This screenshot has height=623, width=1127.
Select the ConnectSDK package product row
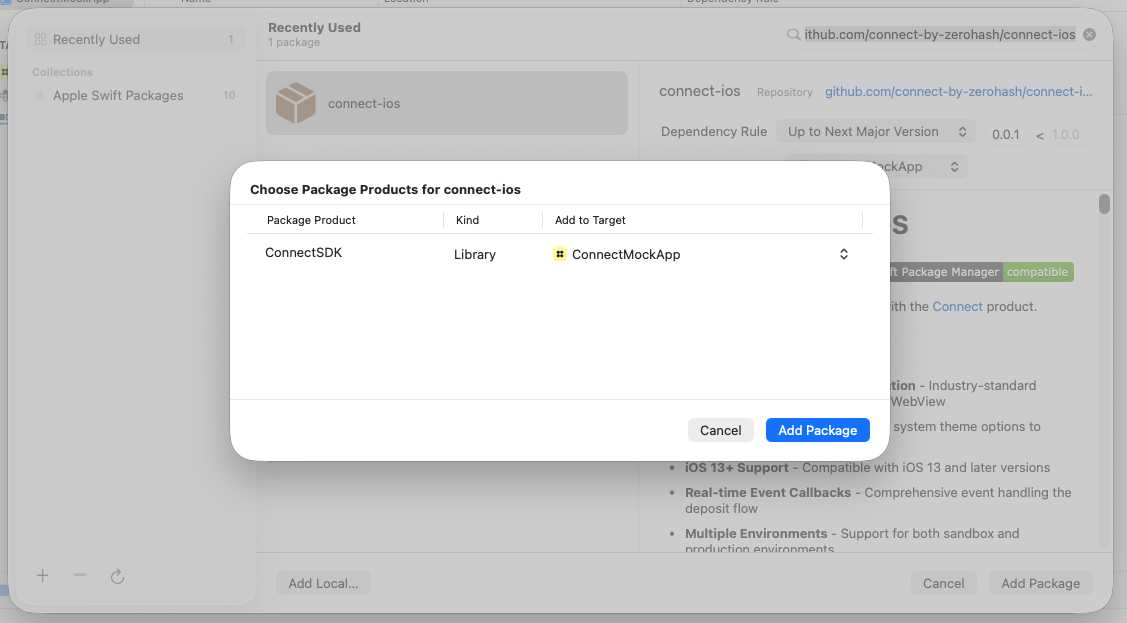point(559,254)
